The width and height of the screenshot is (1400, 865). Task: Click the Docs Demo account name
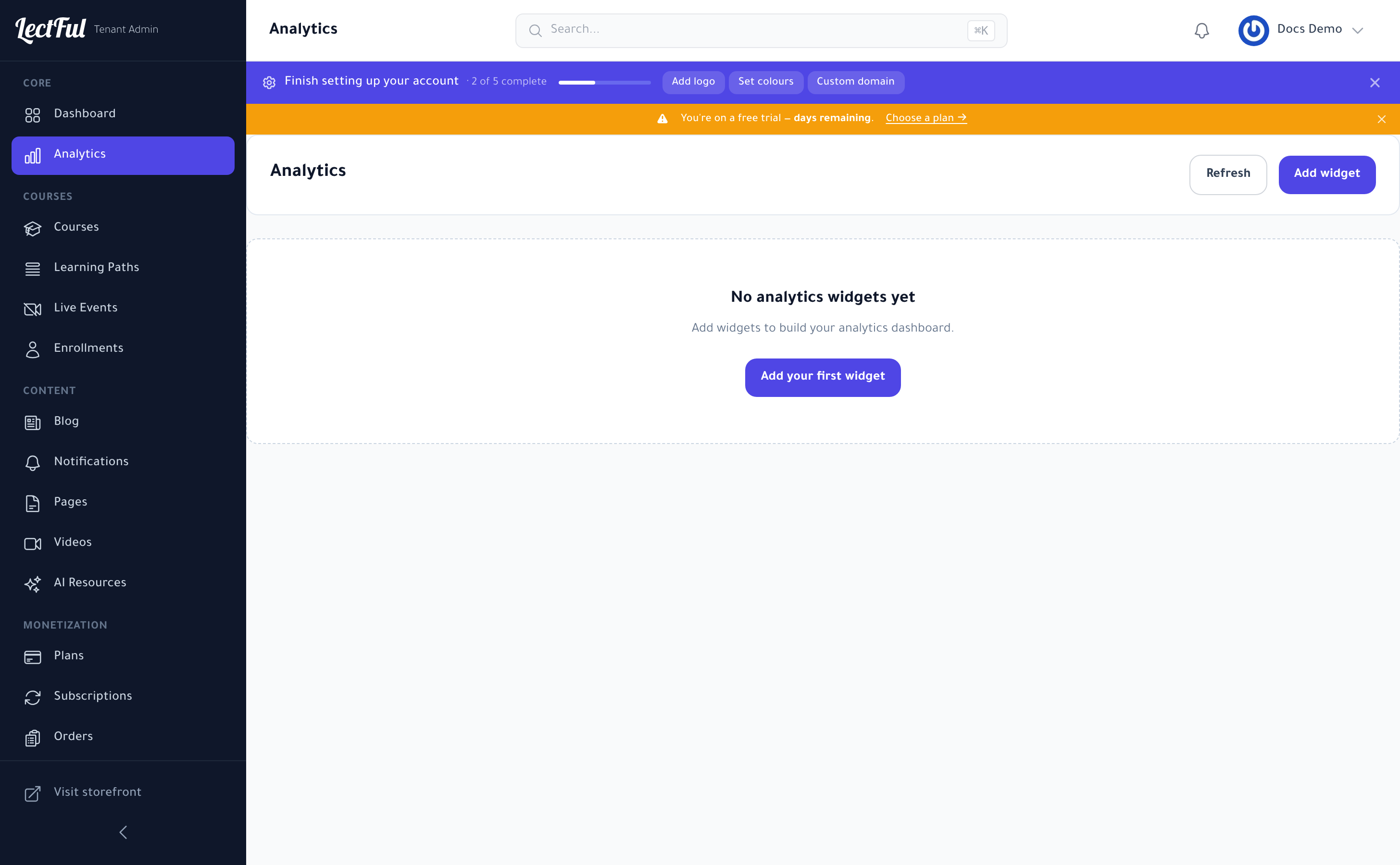pyautogui.click(x=1309, y=29)
